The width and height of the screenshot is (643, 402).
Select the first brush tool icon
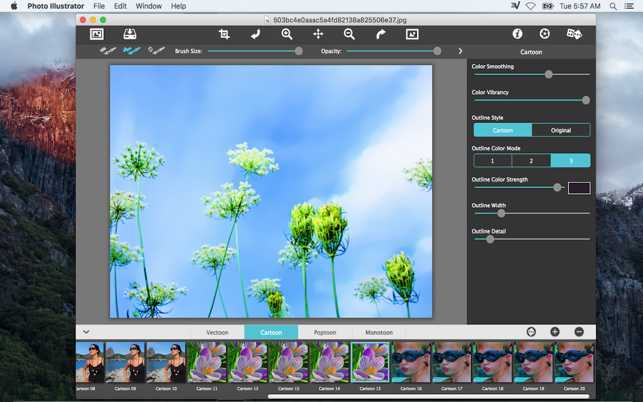108,50
